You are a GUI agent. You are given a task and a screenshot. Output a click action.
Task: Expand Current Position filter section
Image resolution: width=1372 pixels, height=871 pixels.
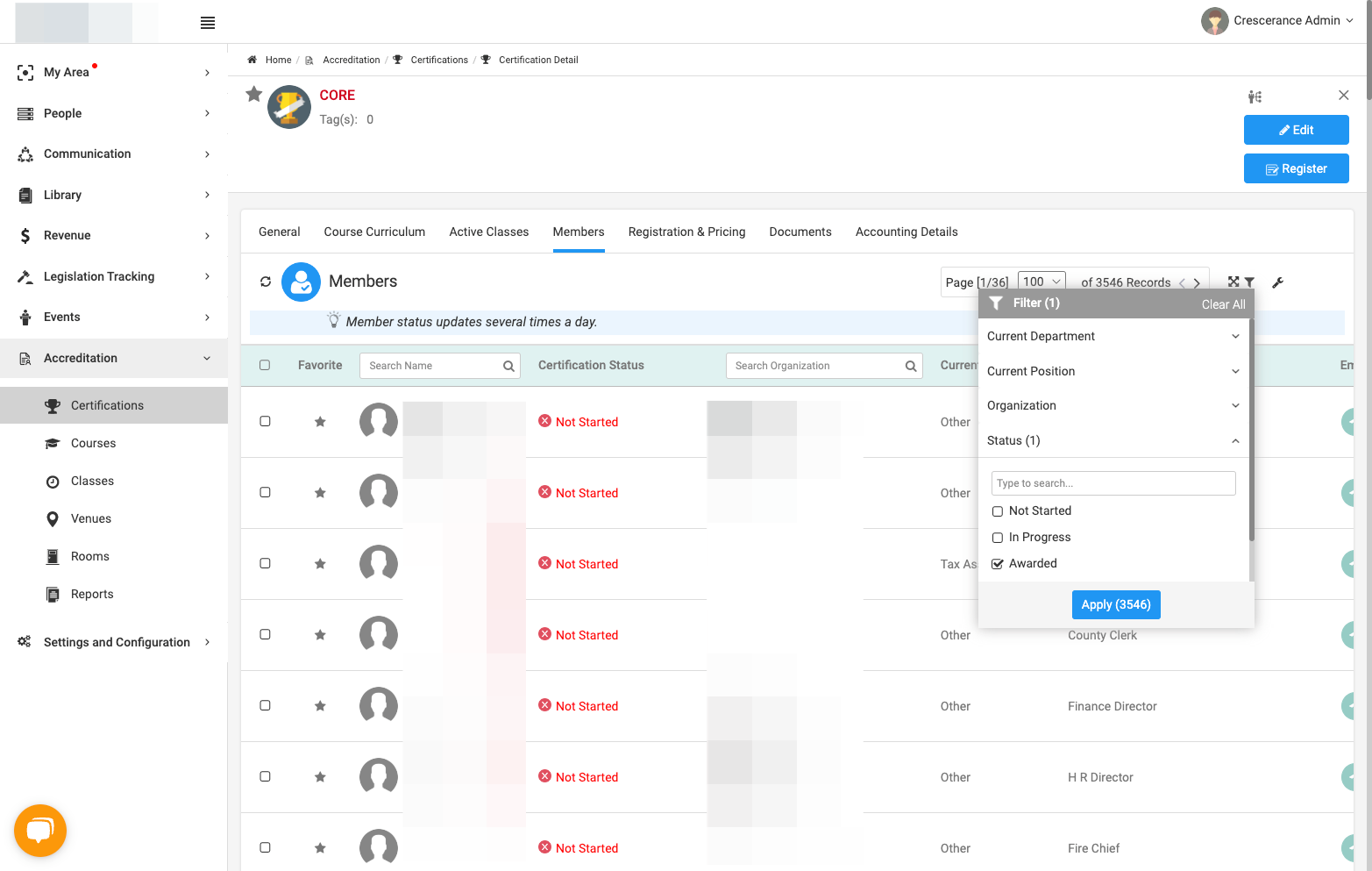[x=1113, y=371]
